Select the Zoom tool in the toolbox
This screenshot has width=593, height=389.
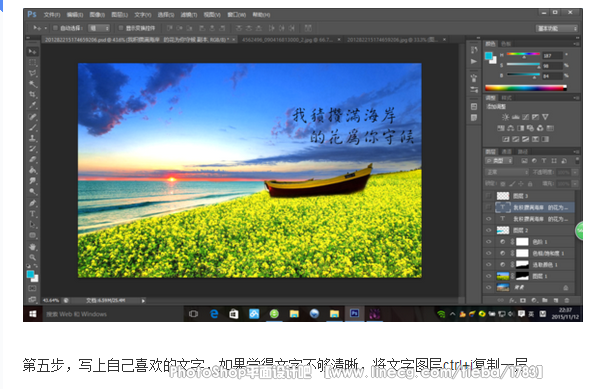[33, 257]
